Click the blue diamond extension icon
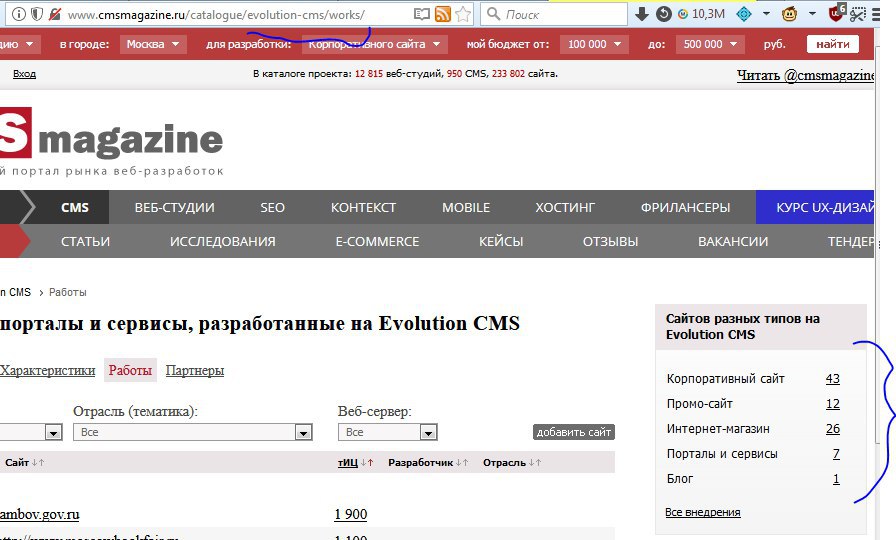The height and width of the screenshot is (540, 896). [x=744, y=14]
